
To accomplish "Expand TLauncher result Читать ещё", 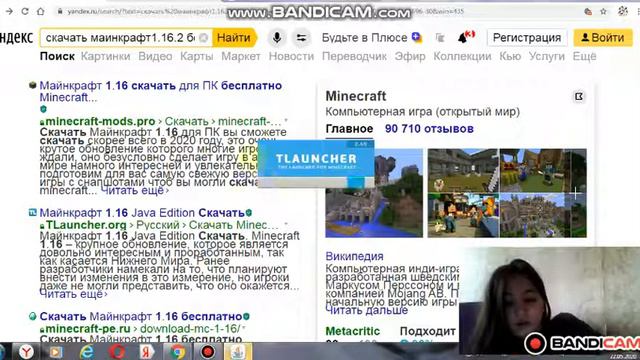I will coord(73,294).
